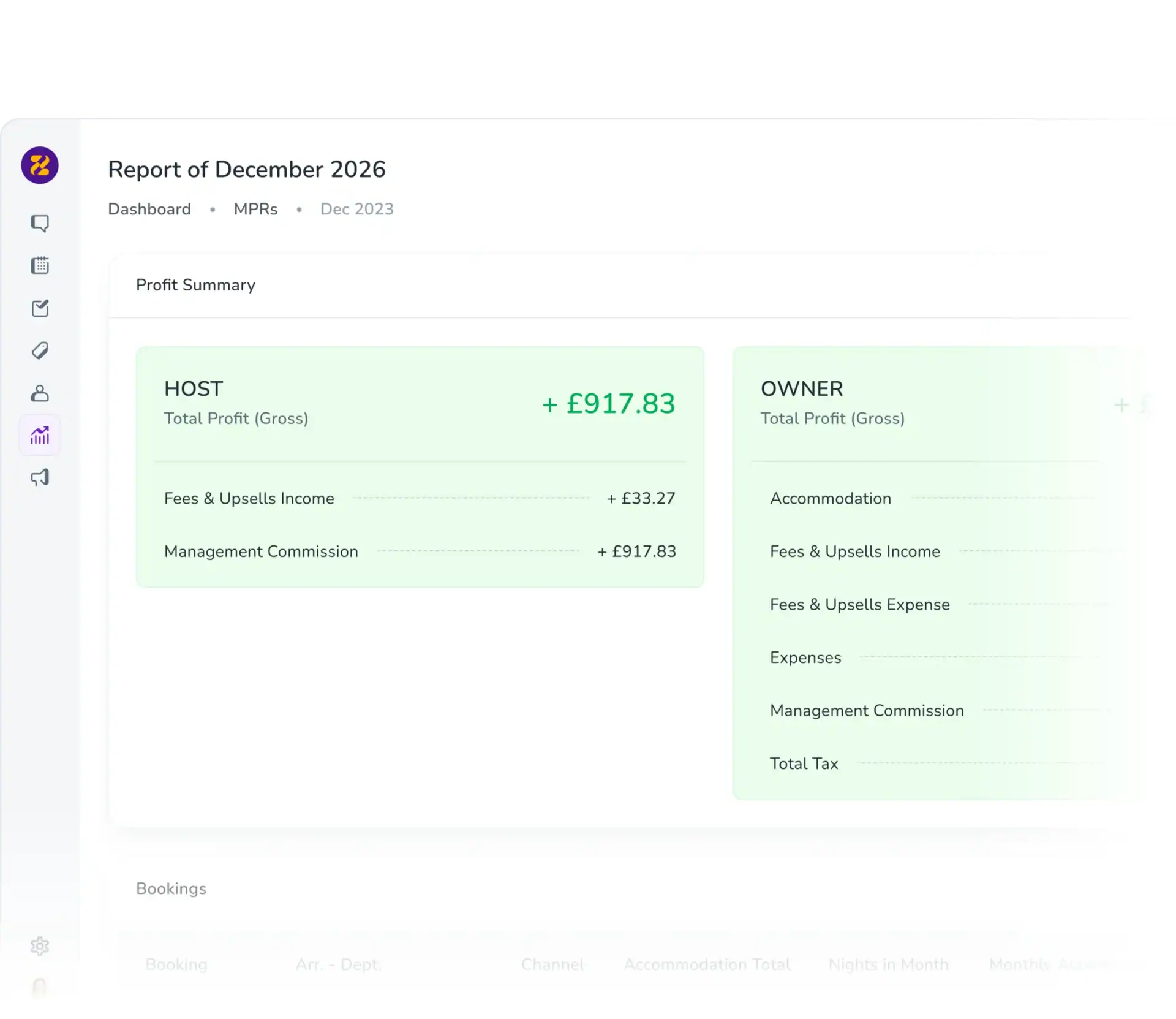Open the price tag rates icon
Screen dimensions: 1176x1019
point(40,350)
